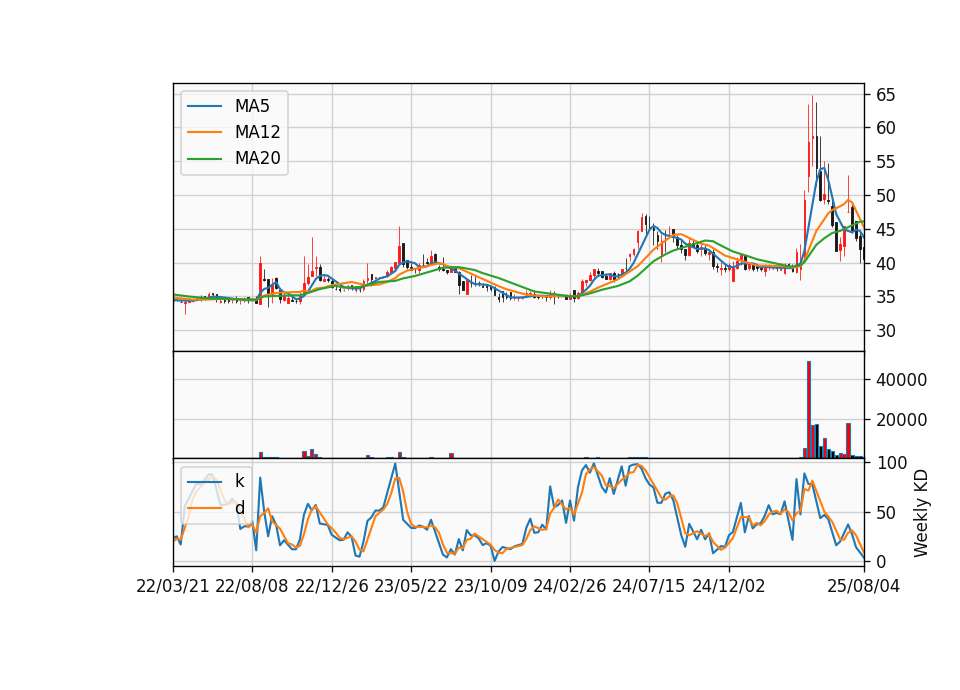The height and width of the screenshot is (690, 960).
Task: Click the 60 price axis label
Action: (x=885, y=128)
